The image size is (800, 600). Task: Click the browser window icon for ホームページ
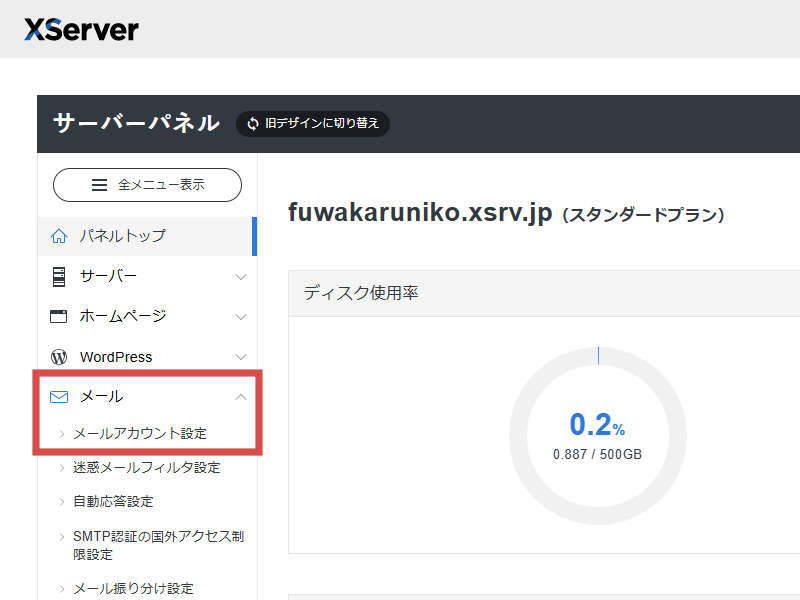(x=59, y=316)
